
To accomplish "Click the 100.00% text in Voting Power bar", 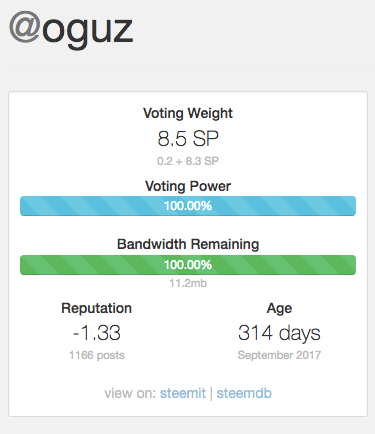I will tap(188, 206).
